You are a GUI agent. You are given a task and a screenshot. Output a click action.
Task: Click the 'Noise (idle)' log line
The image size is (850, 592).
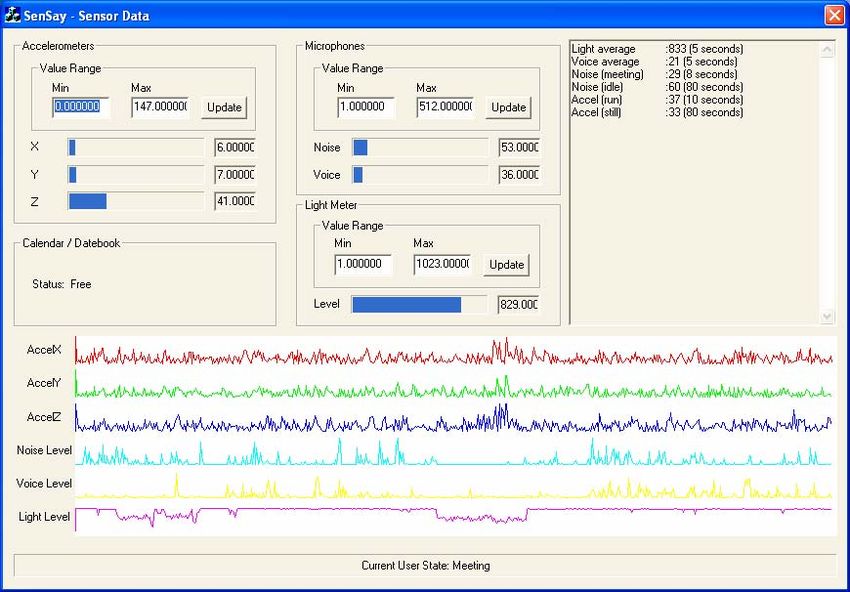[658, 87]
